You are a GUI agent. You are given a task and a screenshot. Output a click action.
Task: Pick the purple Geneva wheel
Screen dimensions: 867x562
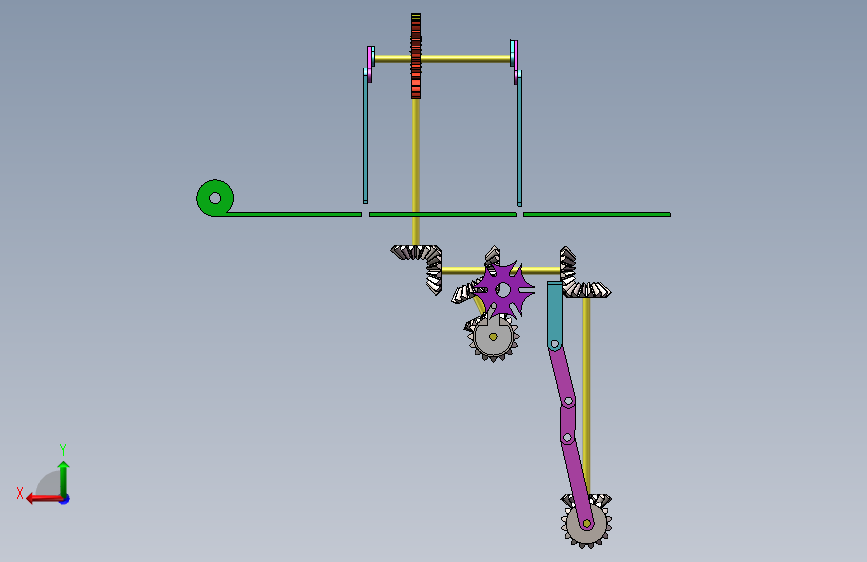(x=504, y=290)
